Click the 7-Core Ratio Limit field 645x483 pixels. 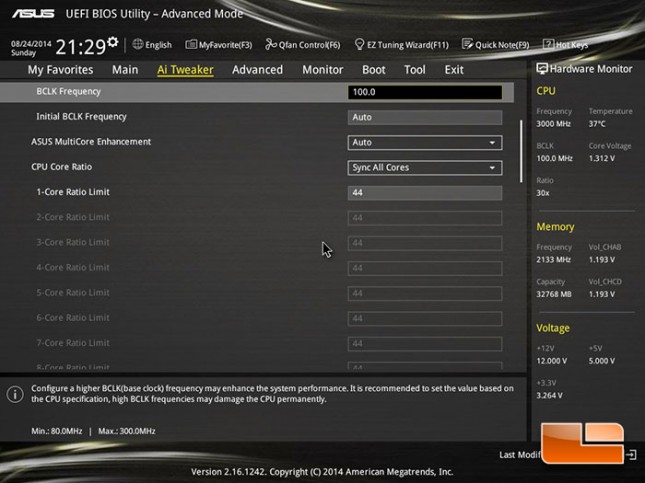click(x=425, y=344)
